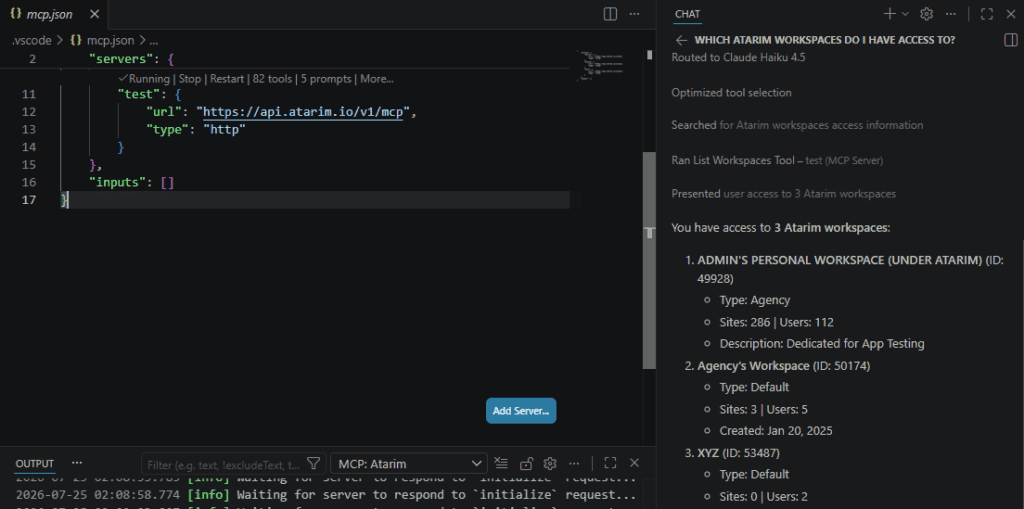Open output panel more actions ellipsis
The image size is (1024, 509).
(574, 463)
